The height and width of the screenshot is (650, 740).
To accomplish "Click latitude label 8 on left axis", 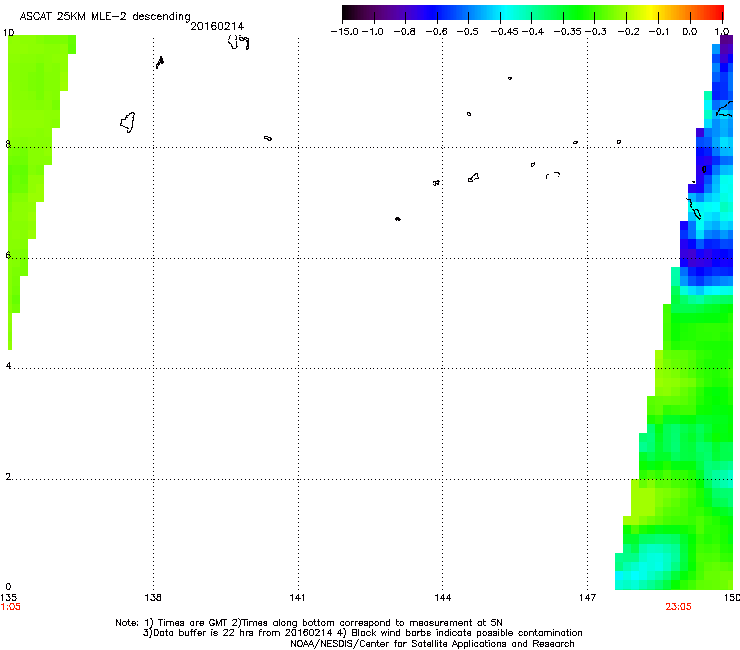I will coord(8,144).
